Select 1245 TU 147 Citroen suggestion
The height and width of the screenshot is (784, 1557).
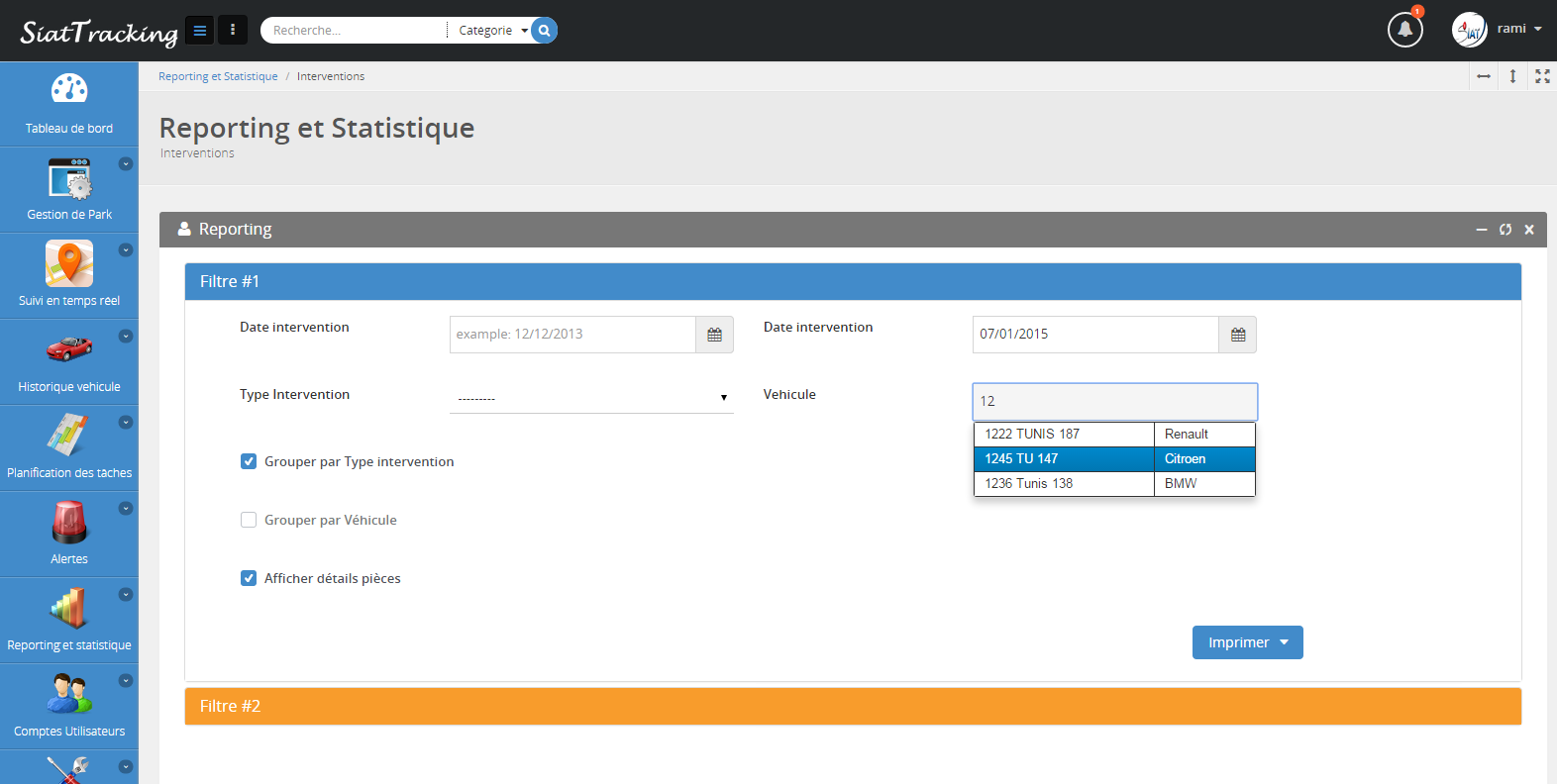pos(1114,458)
